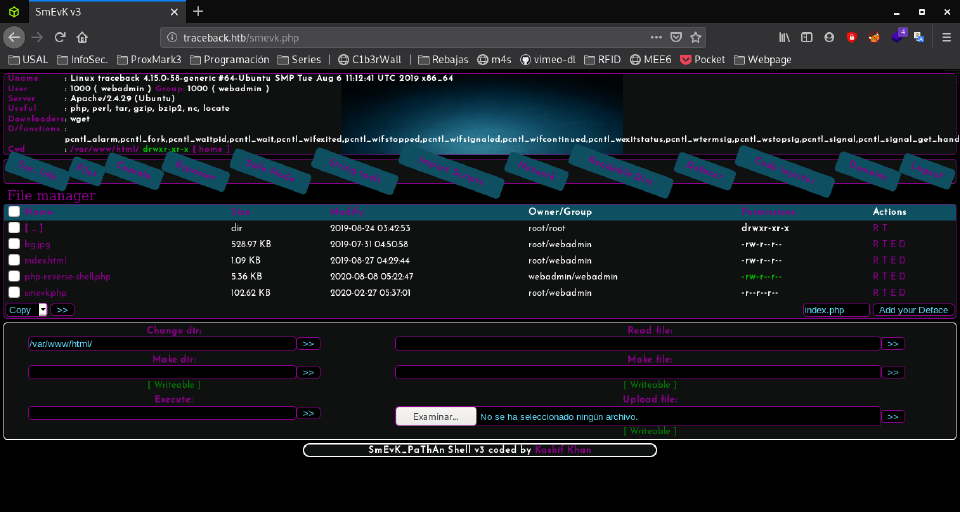Click the Pocket save icon in the URL bar
This screenshot has height=512, width=960.
(676, 37)
